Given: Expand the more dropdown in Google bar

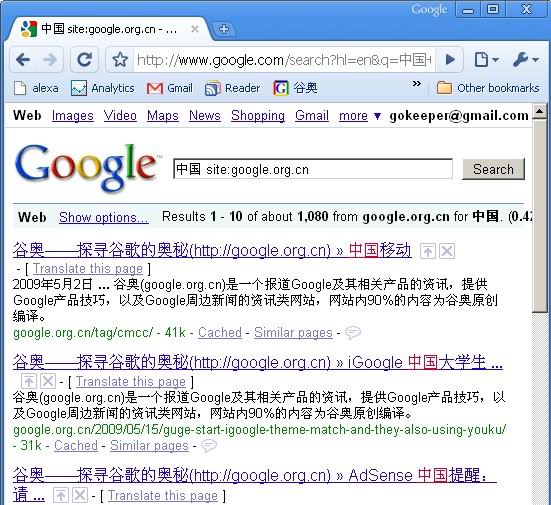Looking at the screenshot, I should pyautogui.click(x=360, y=116).
